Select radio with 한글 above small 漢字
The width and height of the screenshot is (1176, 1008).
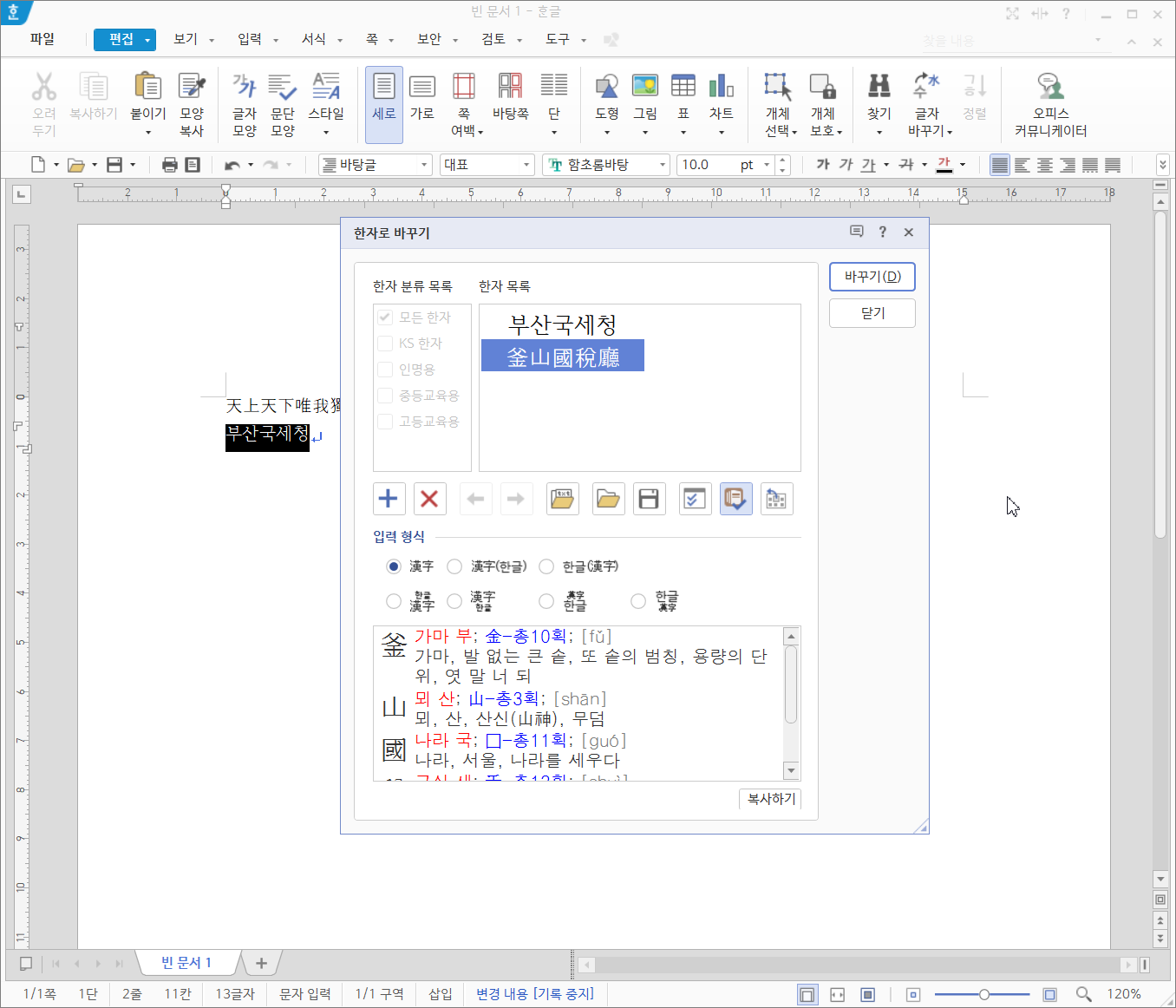click(x=638, y=601)
